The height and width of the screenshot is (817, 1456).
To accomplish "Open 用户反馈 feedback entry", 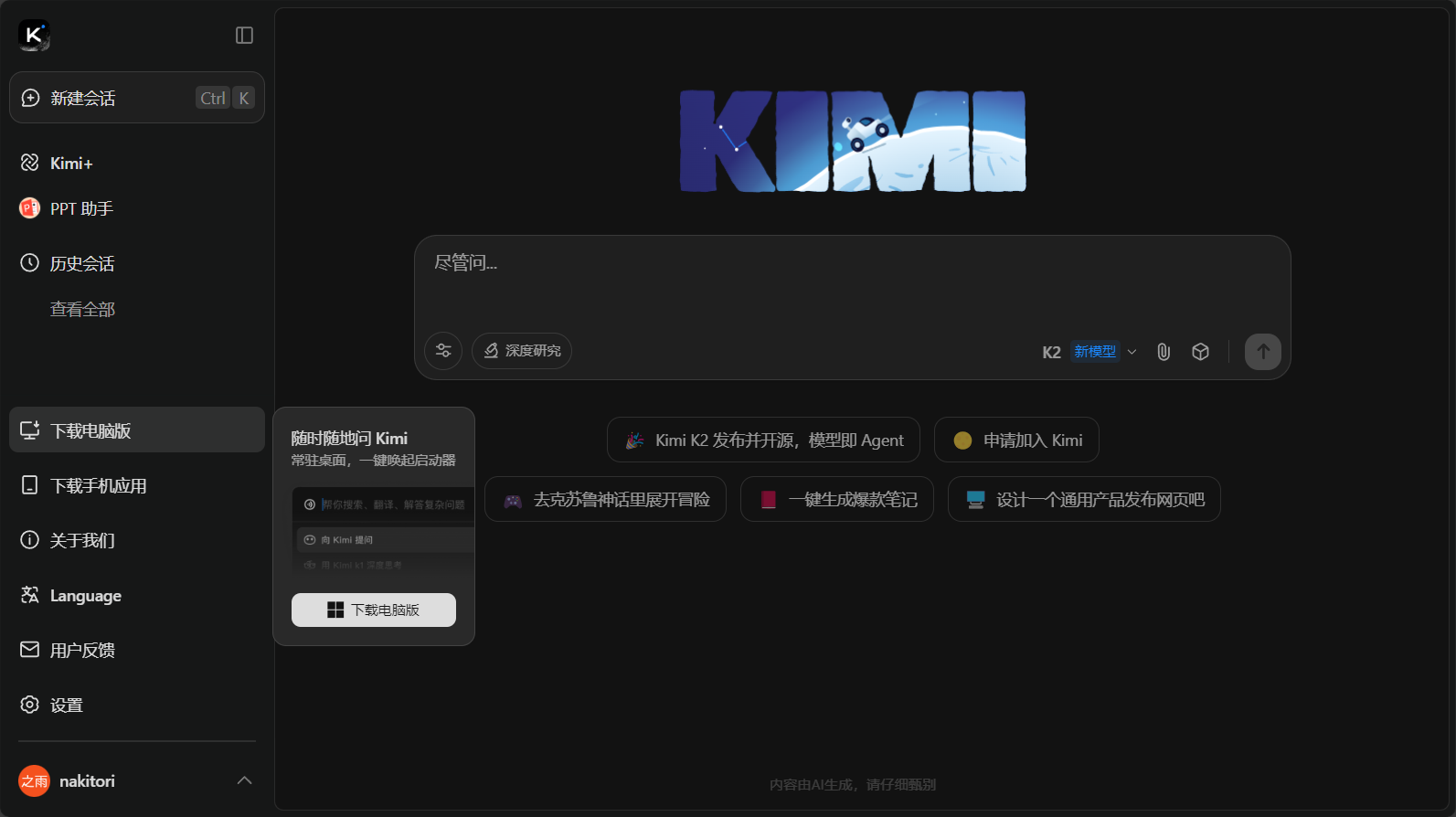I will [137, 650].
